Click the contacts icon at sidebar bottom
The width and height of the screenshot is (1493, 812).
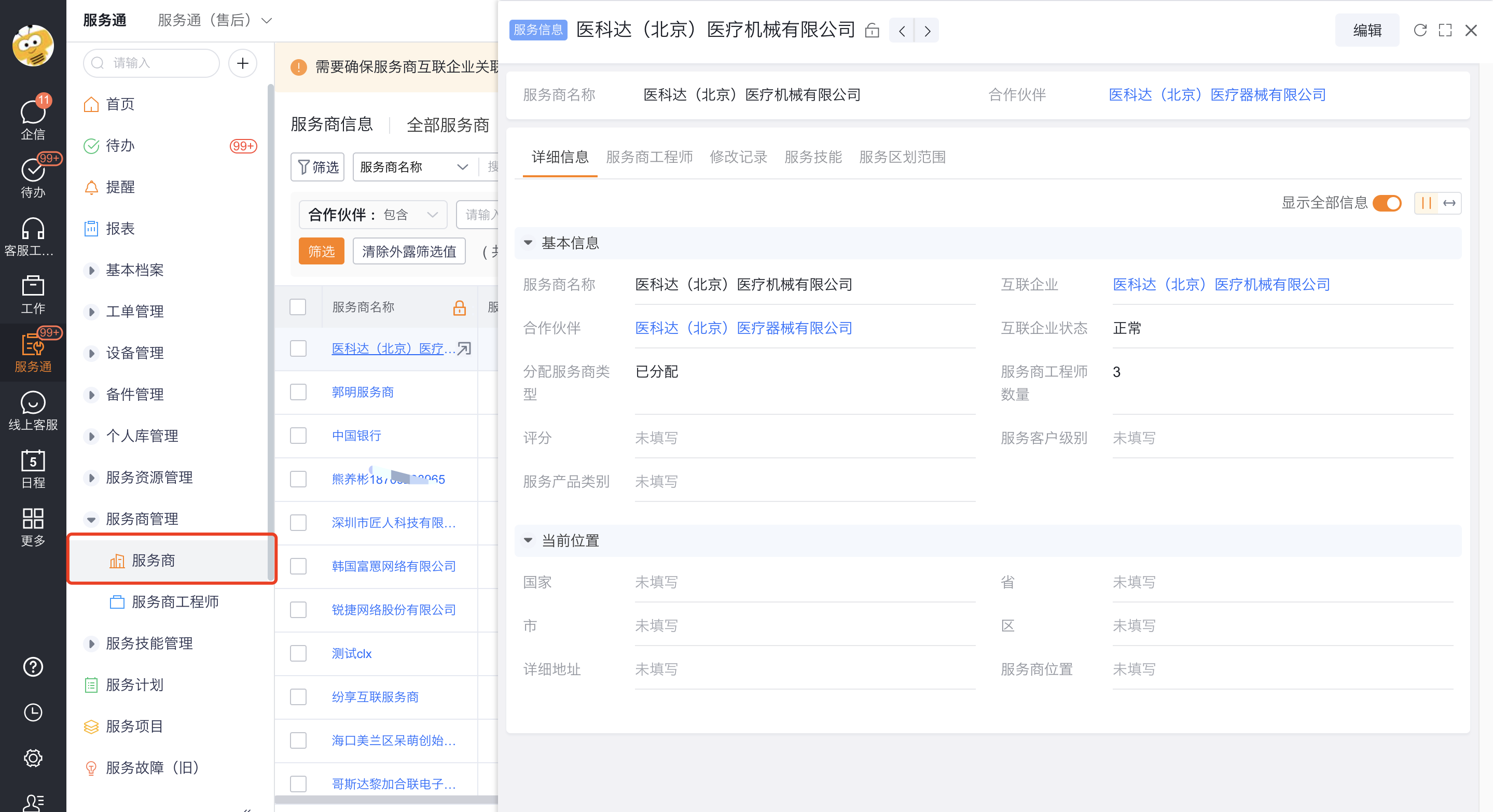pyautogui.click(x=33, y=802)
